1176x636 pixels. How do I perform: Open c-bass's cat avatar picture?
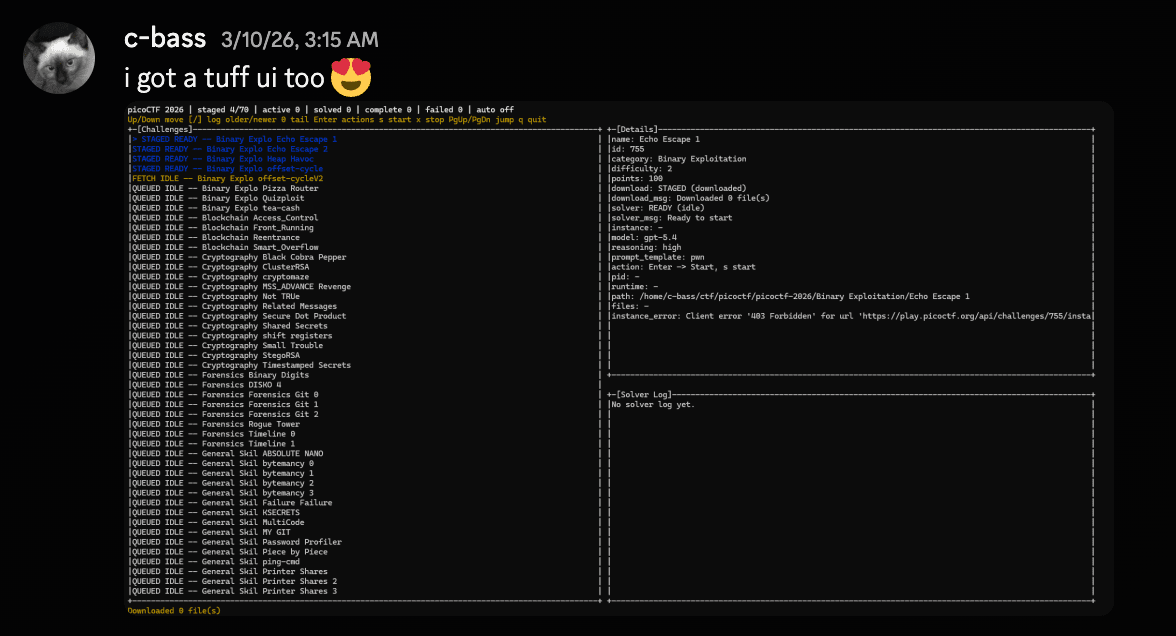click(x=58, y=57)
